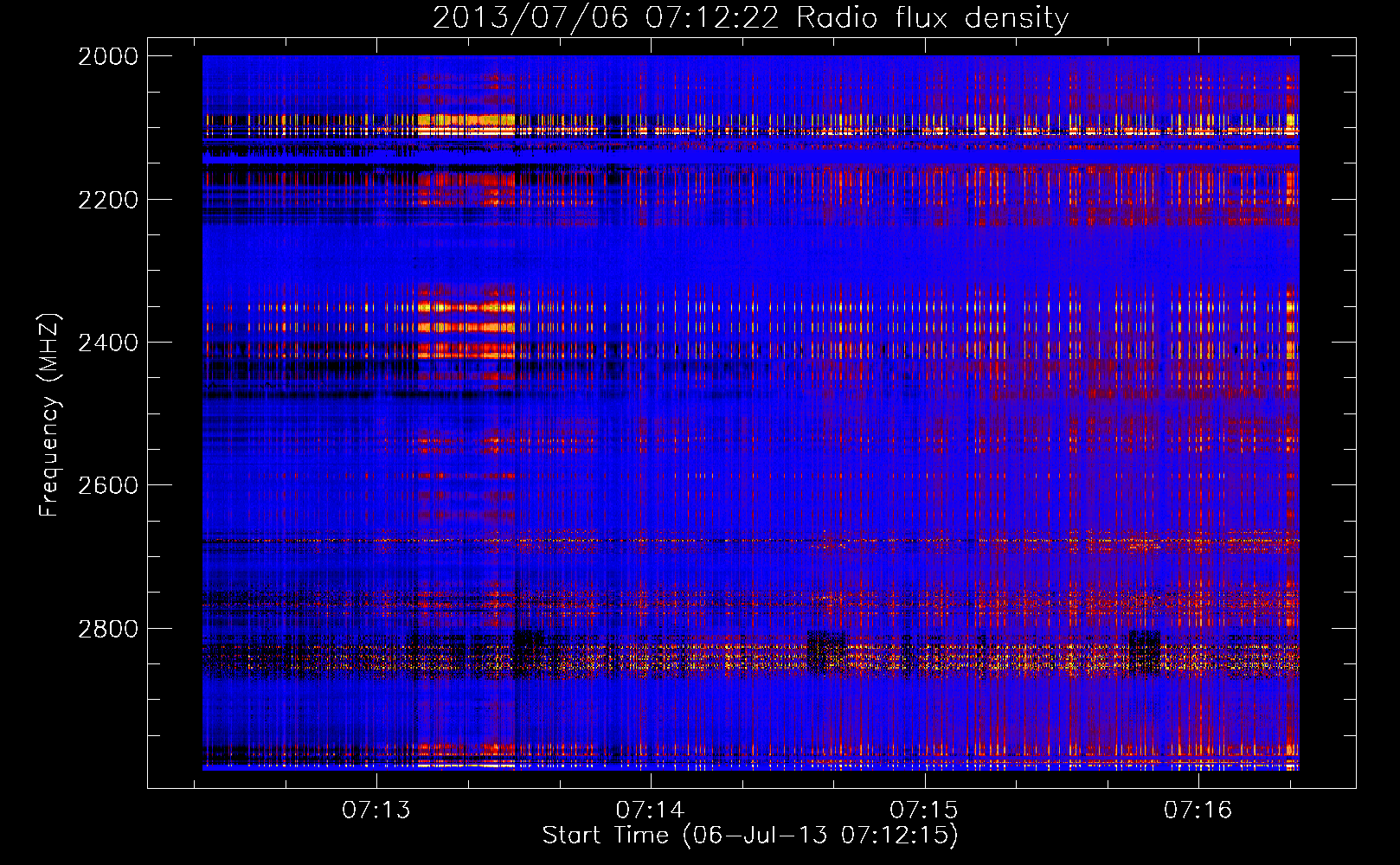Select the 2800 frequency tick label

pyautogui.click(x=108, y=628)
